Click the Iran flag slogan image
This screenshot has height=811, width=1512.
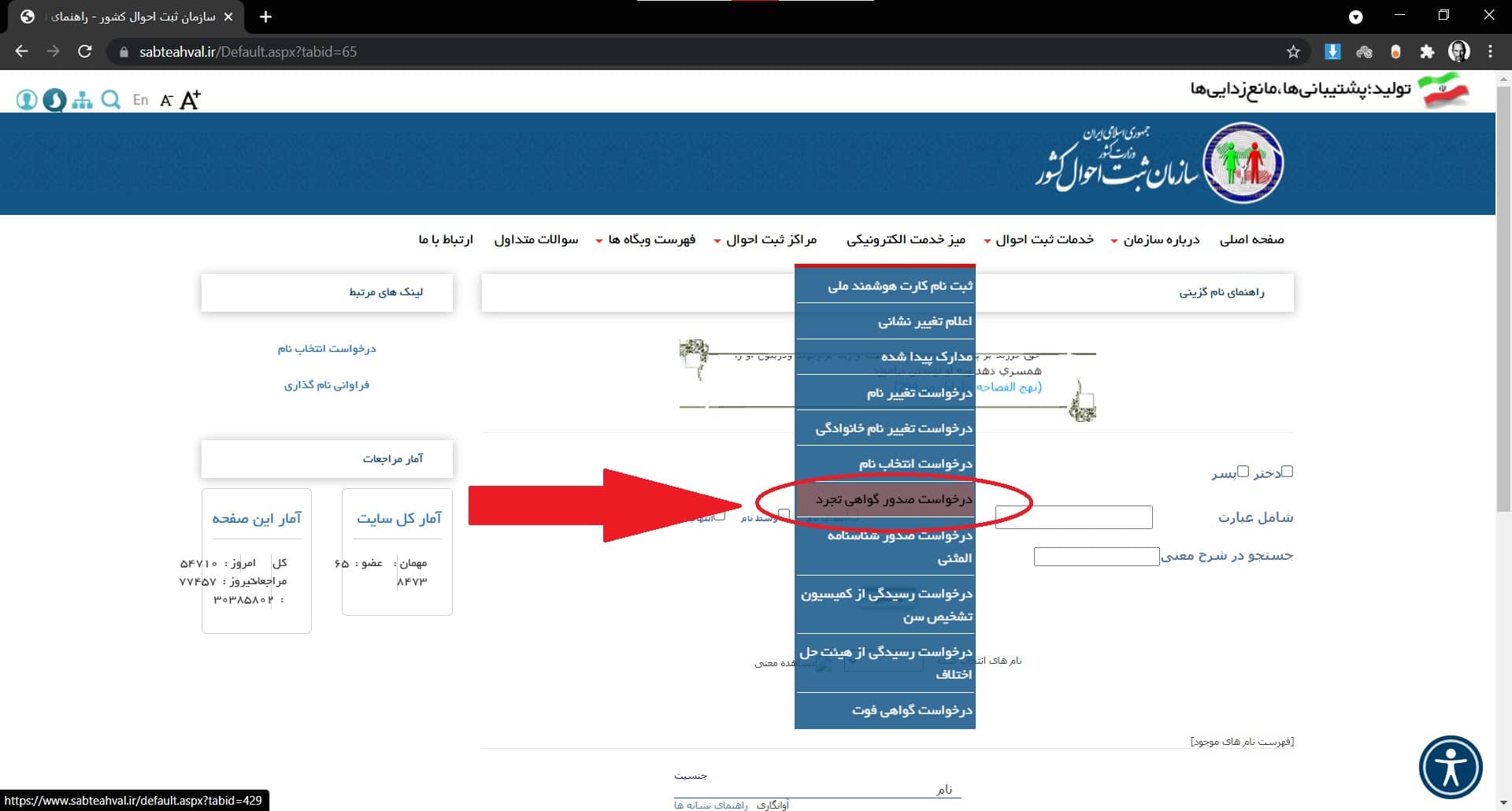click(1443, 90)
